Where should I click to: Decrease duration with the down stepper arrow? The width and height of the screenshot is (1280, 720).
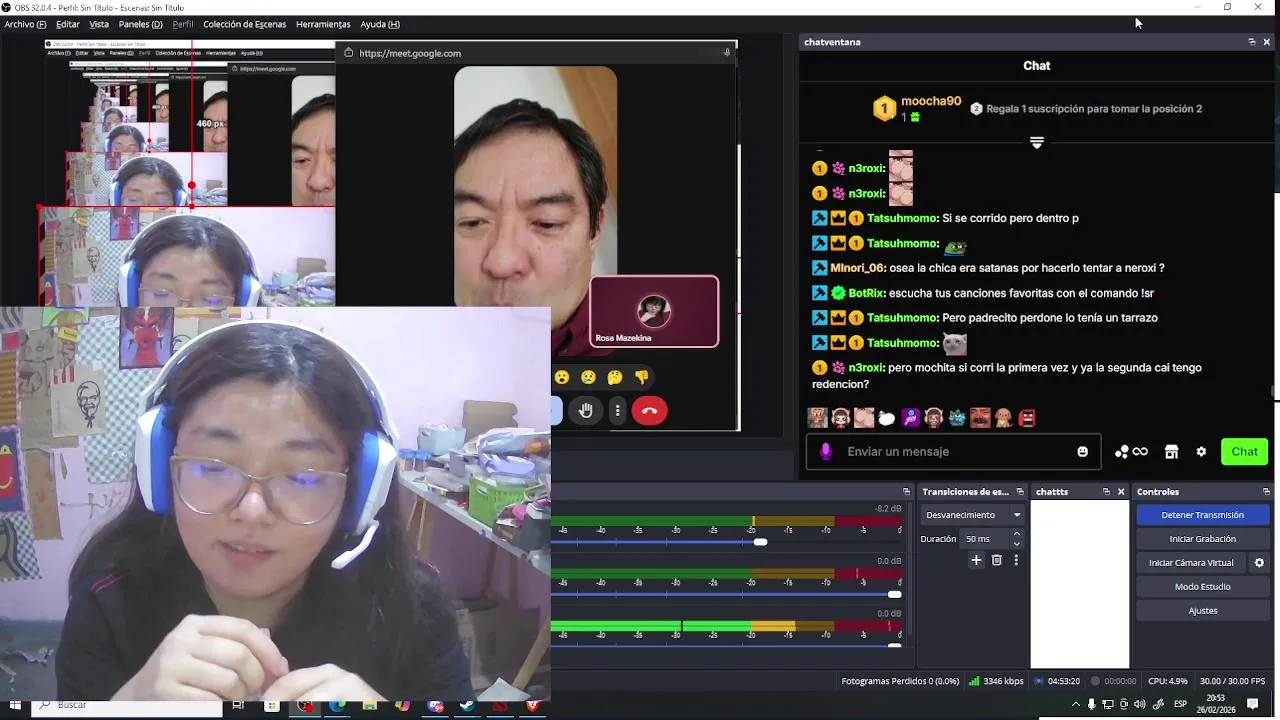click(1017, 543)
